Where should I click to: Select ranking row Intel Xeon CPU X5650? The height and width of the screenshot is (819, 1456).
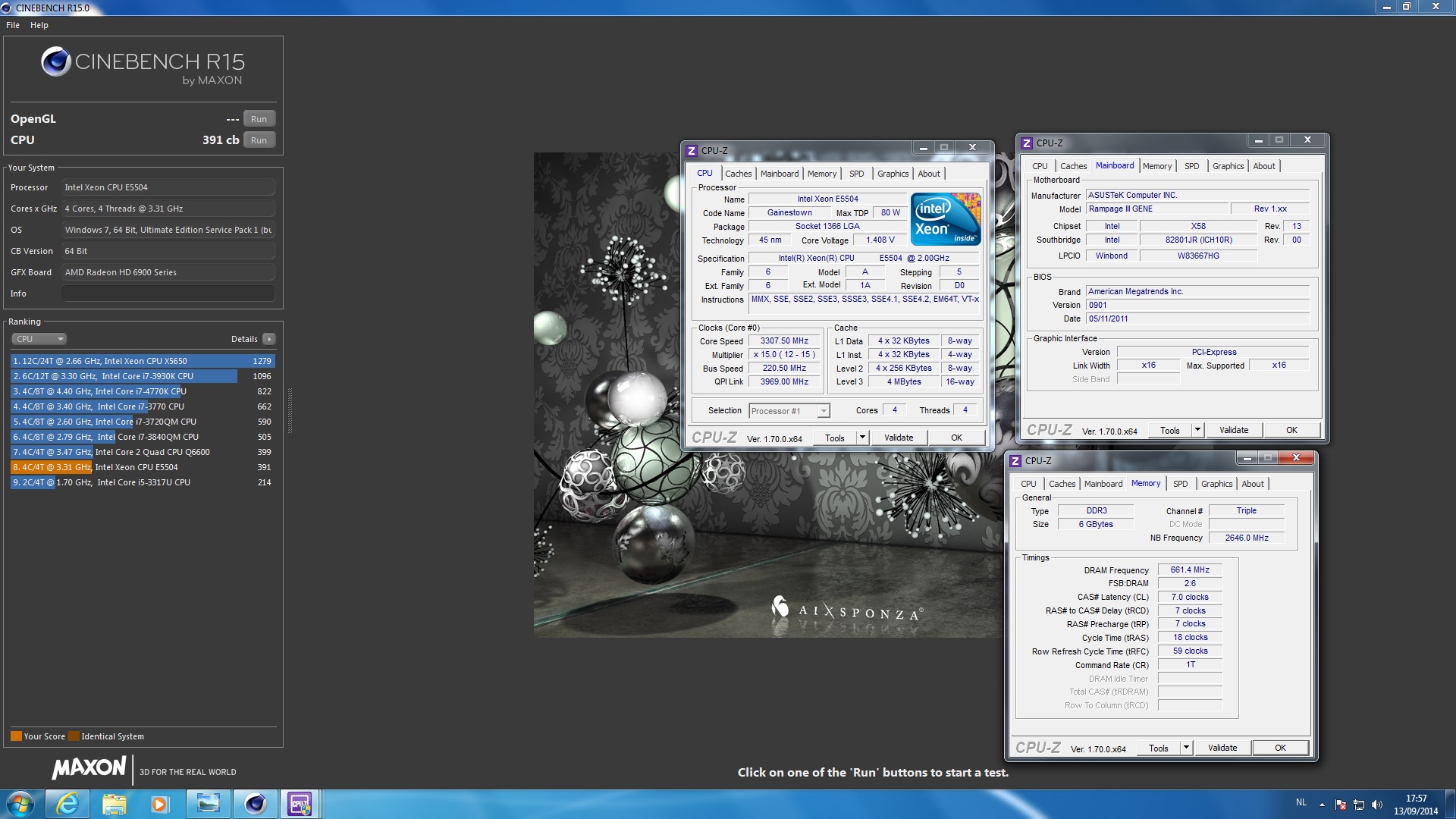143,361
